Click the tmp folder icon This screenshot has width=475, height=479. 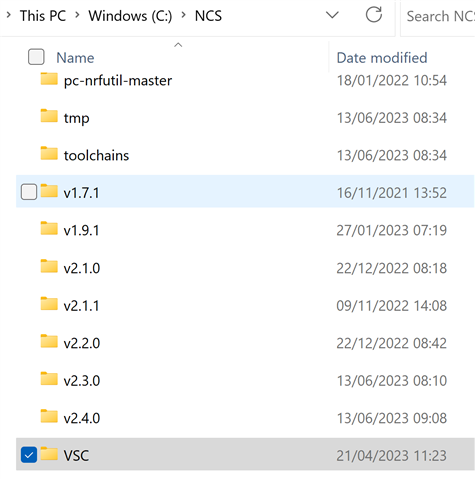pos(49,116)
